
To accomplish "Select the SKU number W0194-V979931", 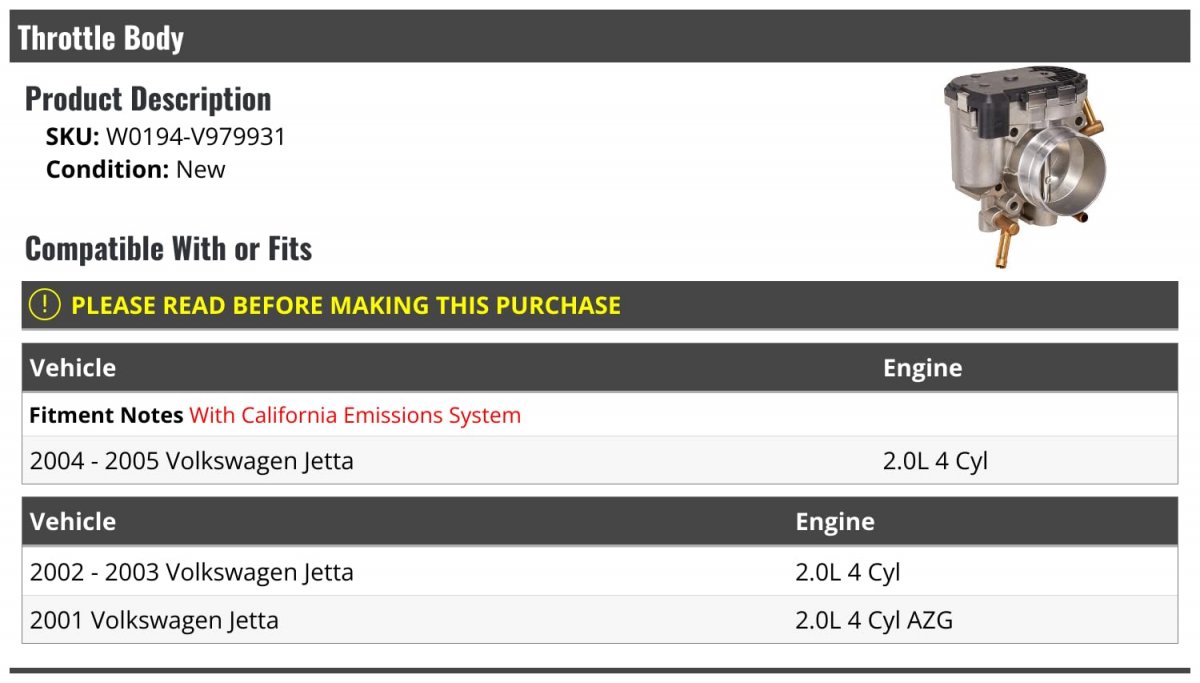I will [196, 137].
